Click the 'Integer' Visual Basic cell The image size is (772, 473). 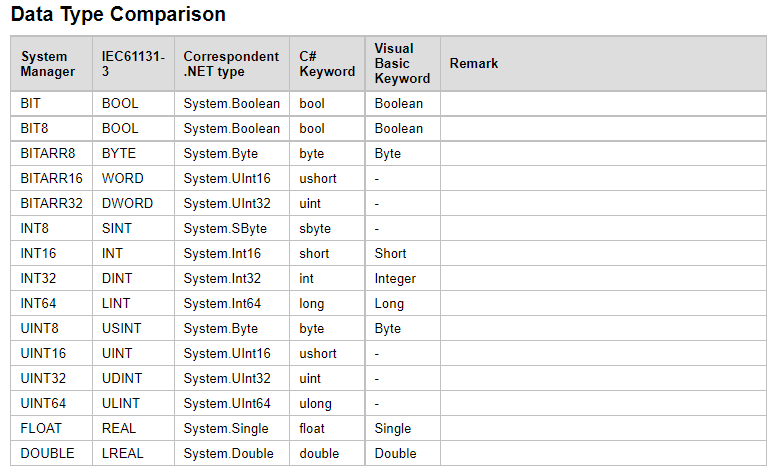click(403, 279)
